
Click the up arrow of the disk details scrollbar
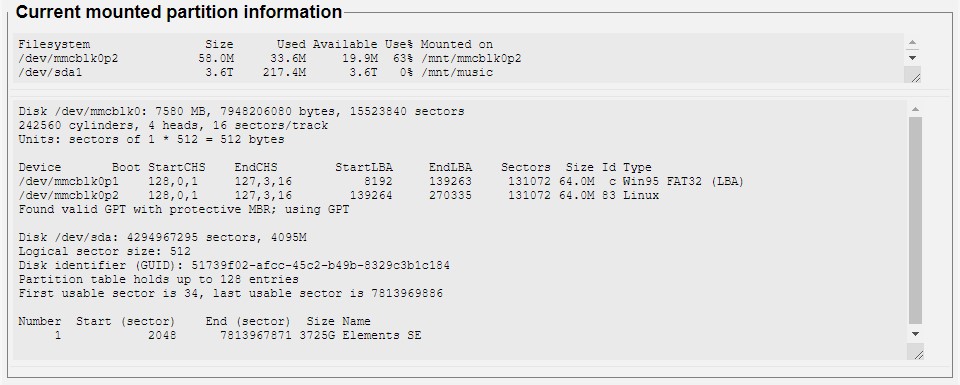[915, 109]
